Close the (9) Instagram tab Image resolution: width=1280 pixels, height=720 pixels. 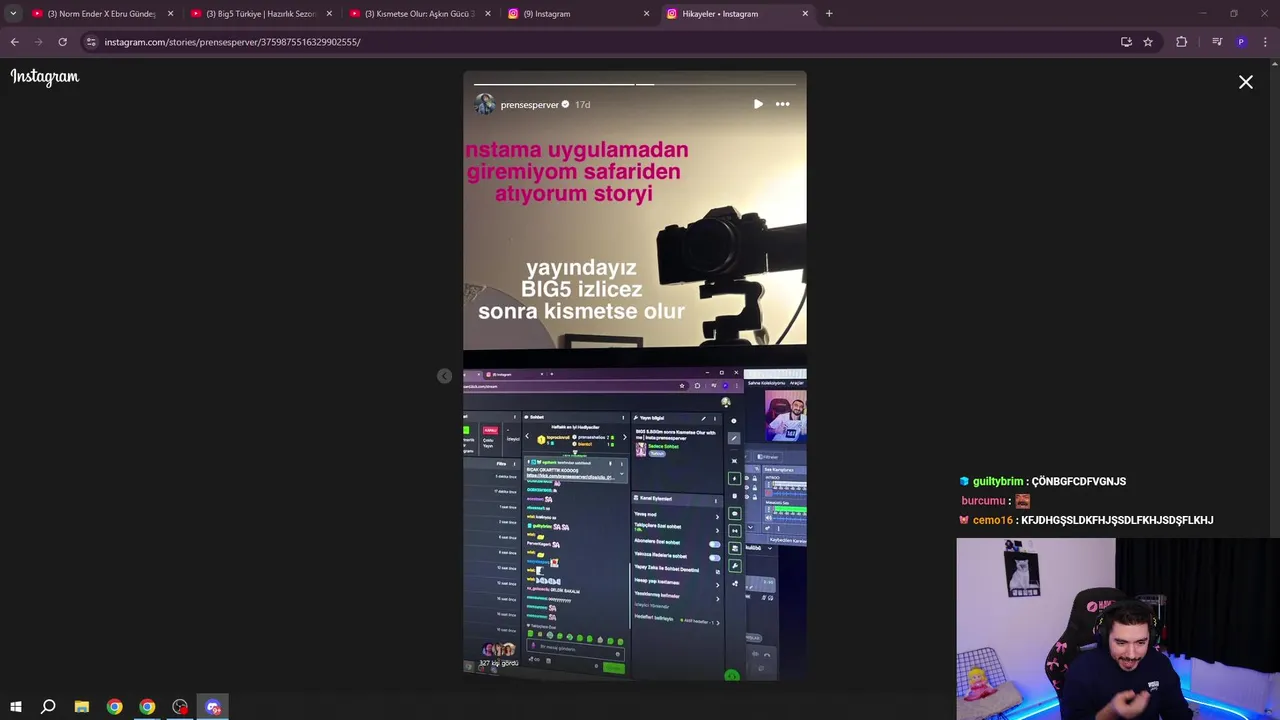click(x=647, y=14)
